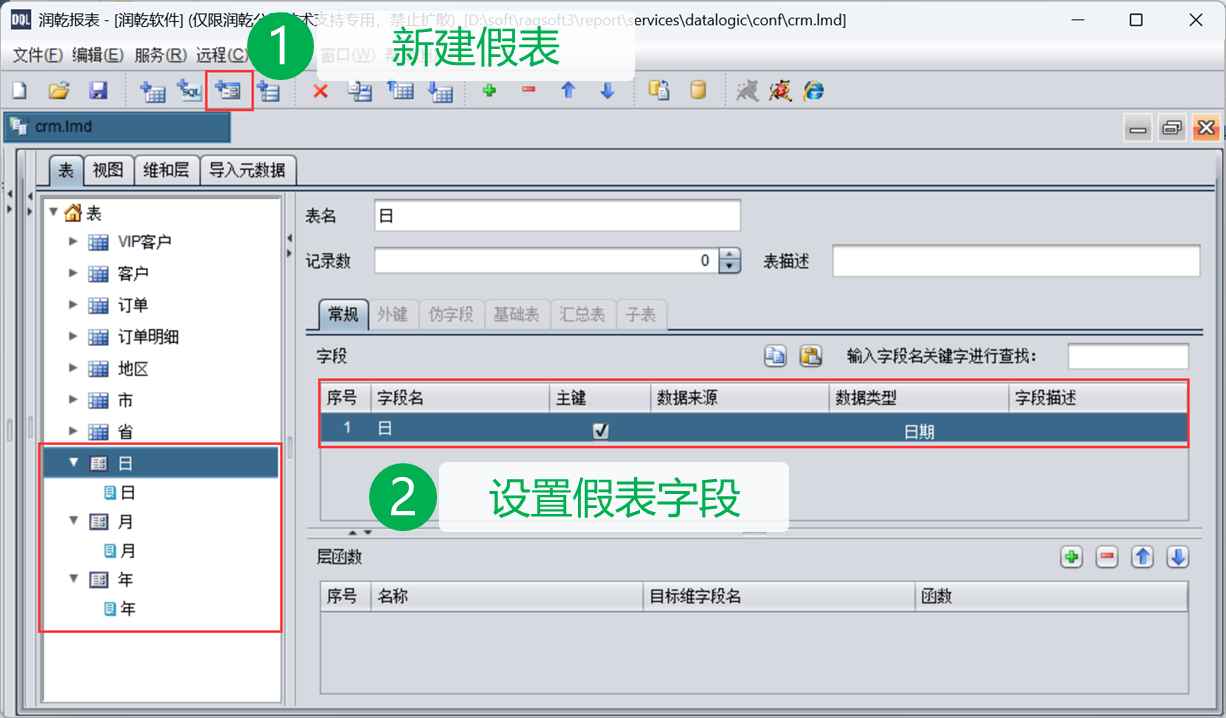1226x718 pixels.
Task: Click the 表描述 input field
Action: point(1016,261)
